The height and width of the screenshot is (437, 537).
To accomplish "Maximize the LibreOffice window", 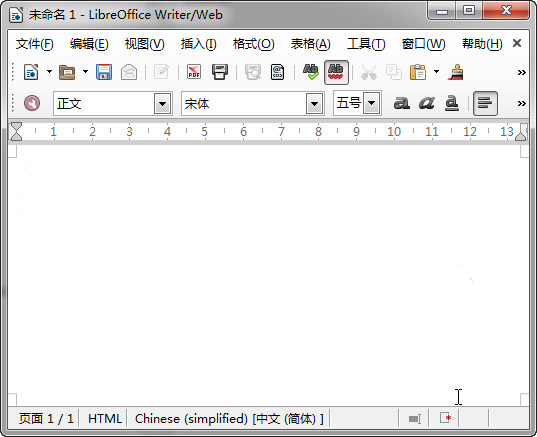I will click(x=469, y=11).
